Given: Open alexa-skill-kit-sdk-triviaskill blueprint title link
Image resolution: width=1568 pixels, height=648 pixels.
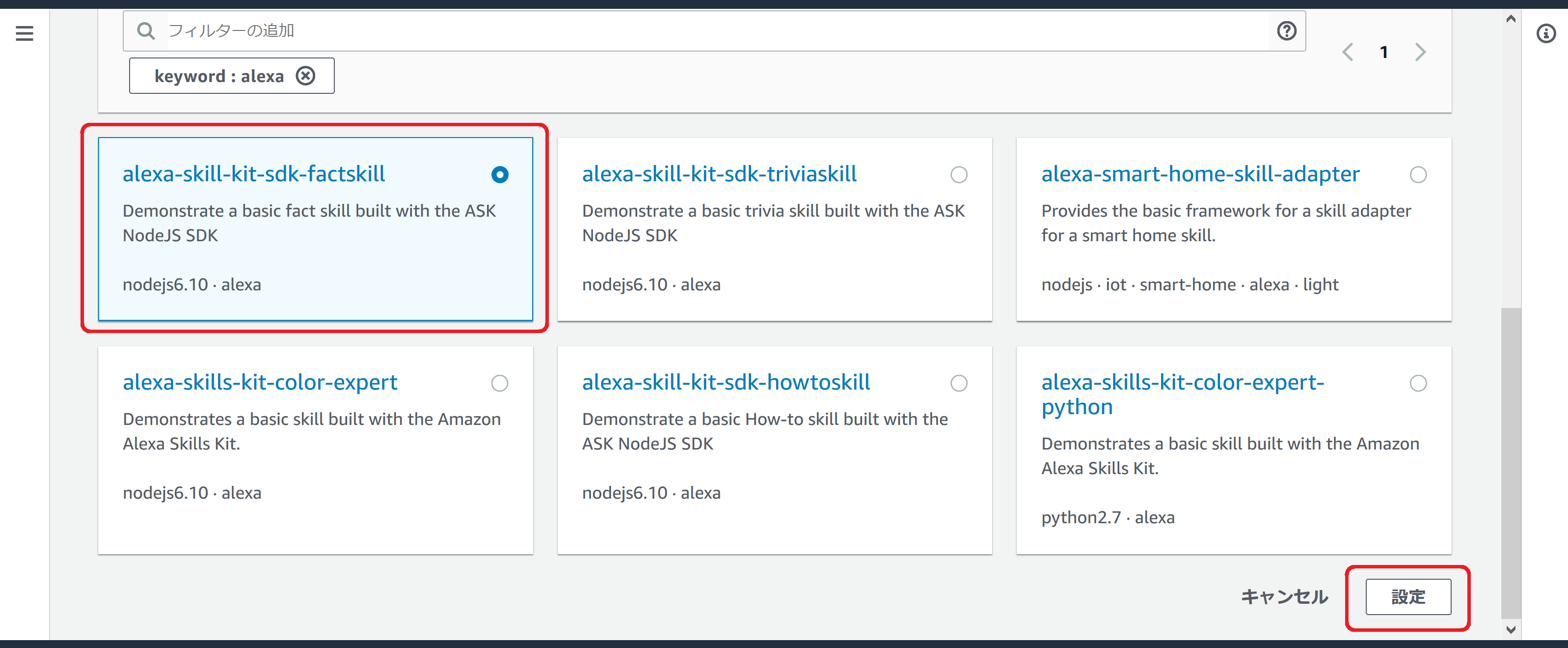Looking at the screenshot, I should click(x=719, y=174).
